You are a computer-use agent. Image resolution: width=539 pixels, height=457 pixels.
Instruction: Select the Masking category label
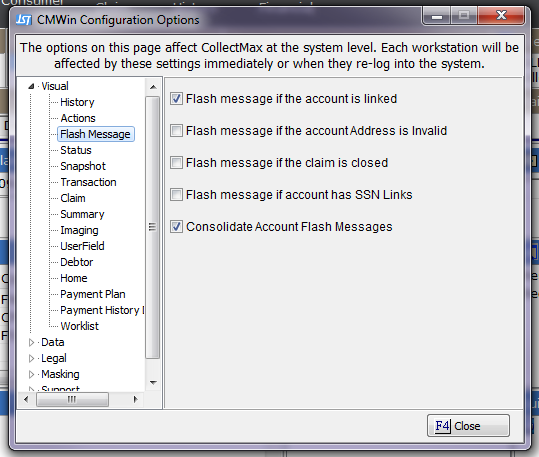click(60, 374)
